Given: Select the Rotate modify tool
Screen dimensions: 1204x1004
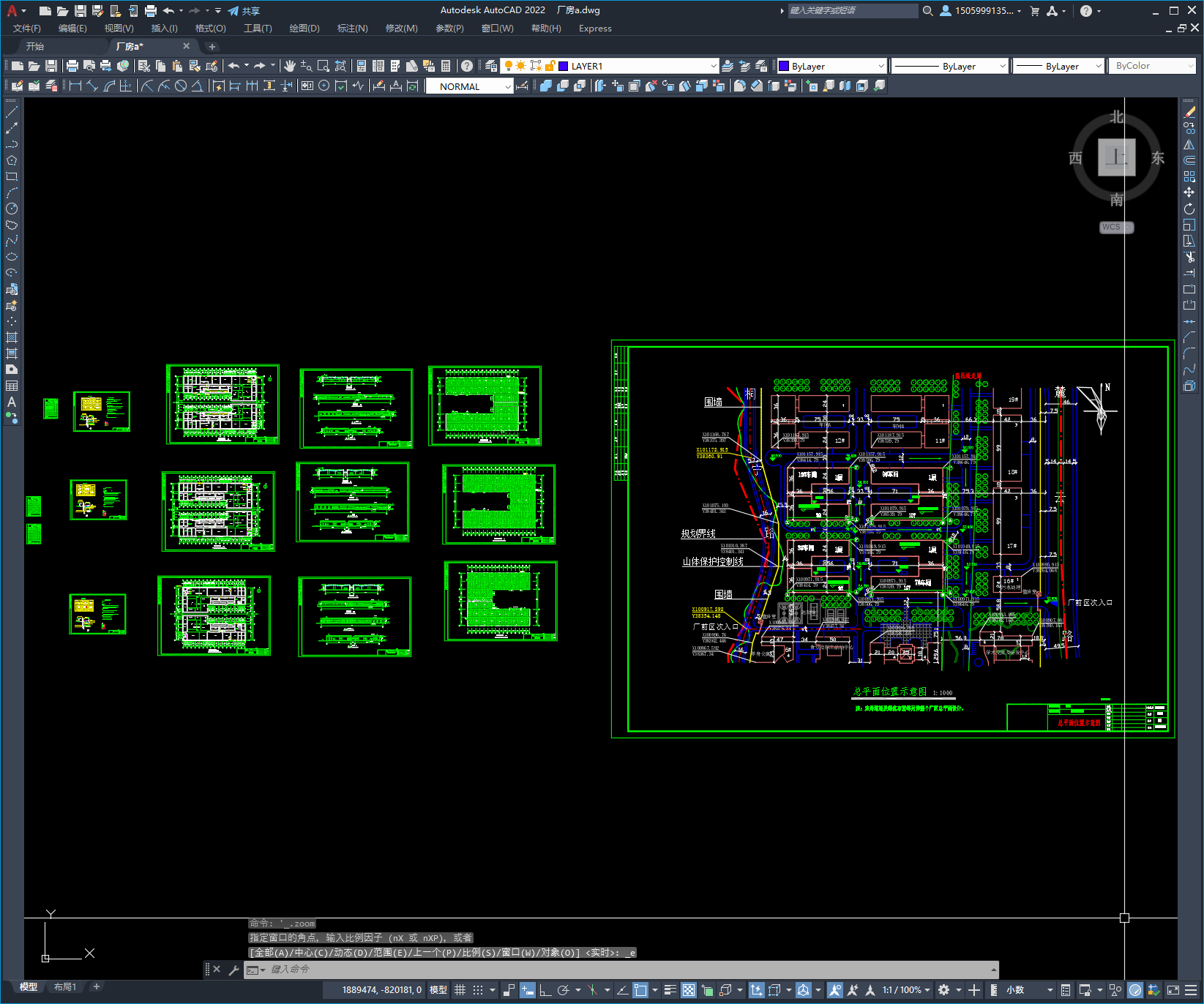Looking at the screenshot, I should tap(1189, 209).
